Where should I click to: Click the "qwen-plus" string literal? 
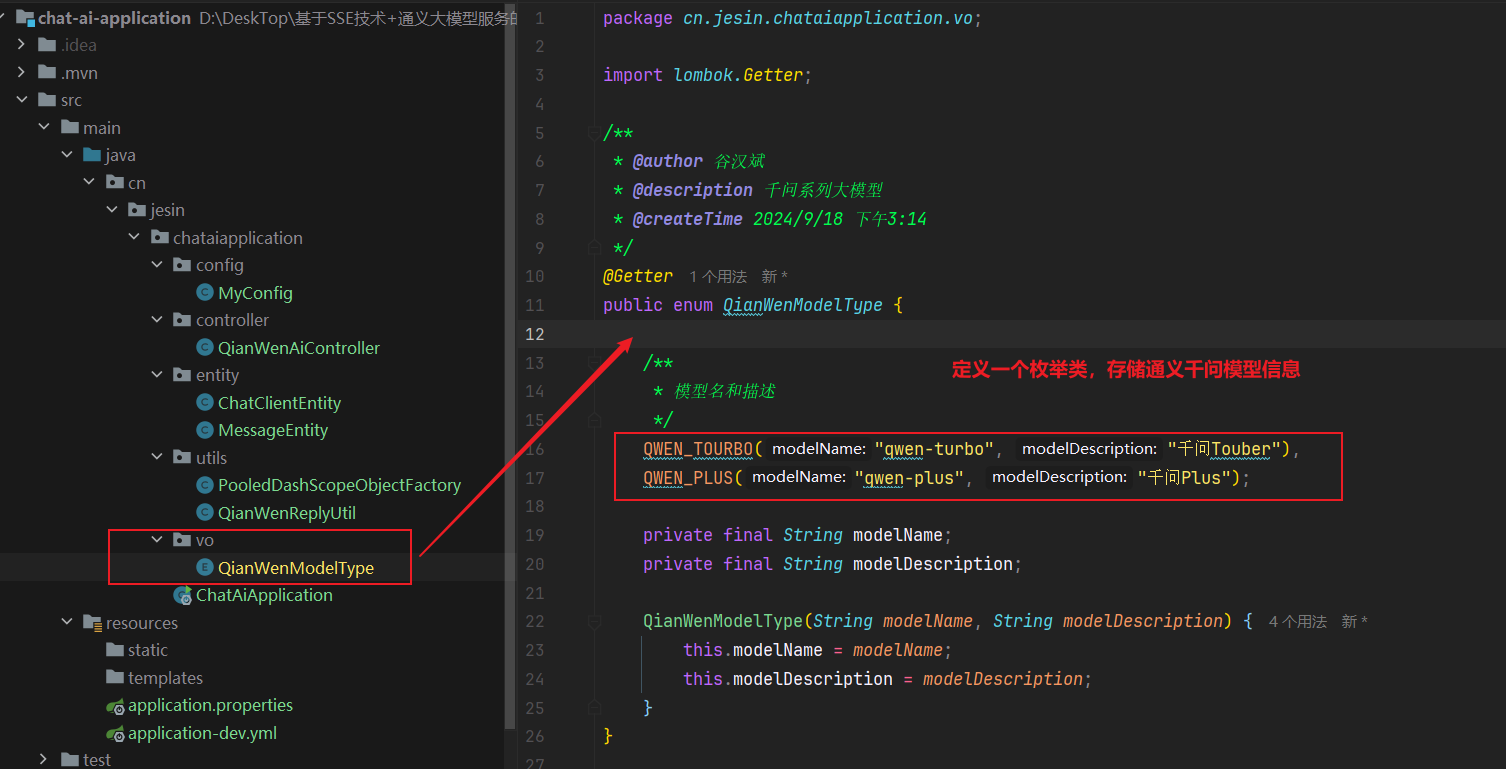(909, 478)
